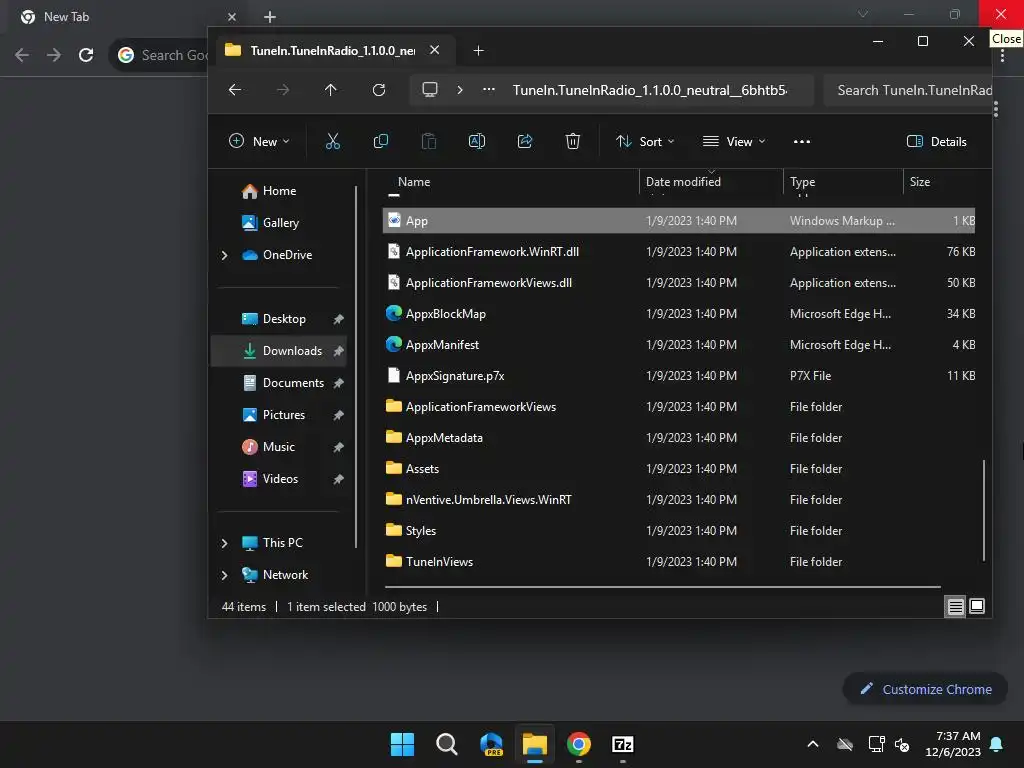Click the Paste clipboard icon
Image resolution: width=1024 pixels, height=768 pixels.
[428, 141]
